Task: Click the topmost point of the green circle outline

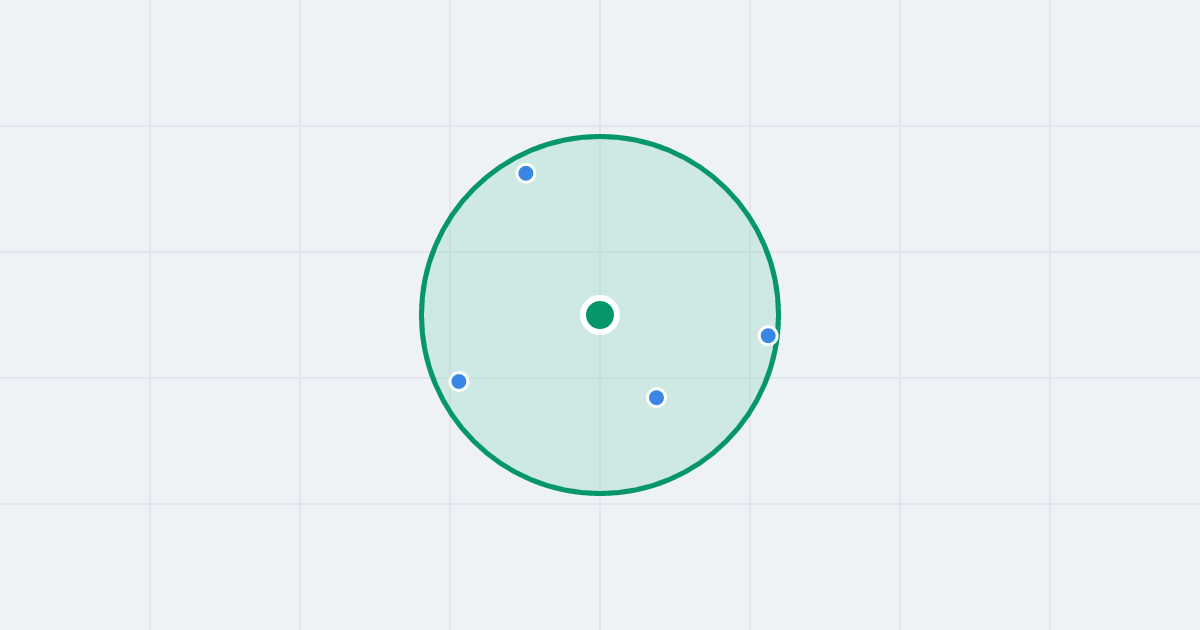Action: [x=600, y=136]
